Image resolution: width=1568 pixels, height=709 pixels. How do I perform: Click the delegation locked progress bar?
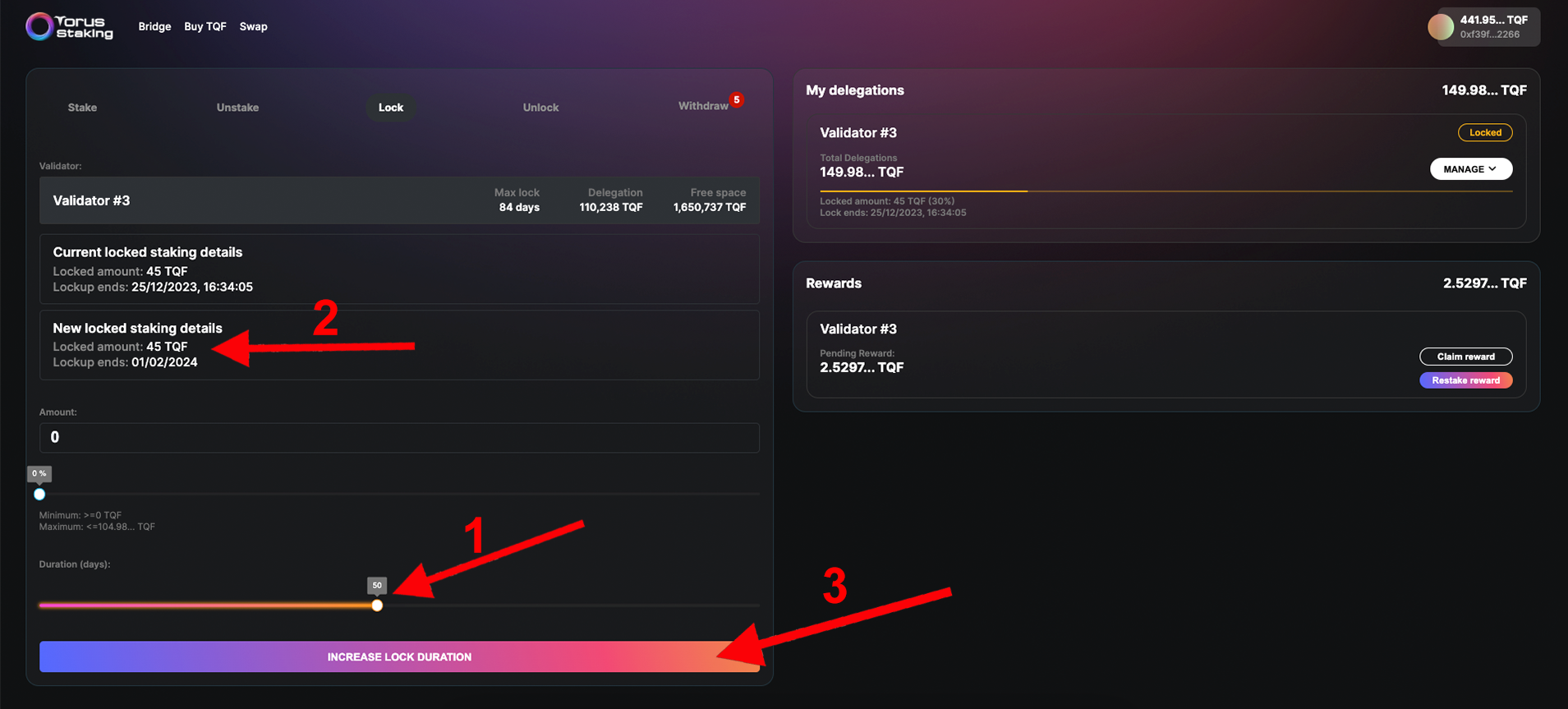[x=1166, y=191]
